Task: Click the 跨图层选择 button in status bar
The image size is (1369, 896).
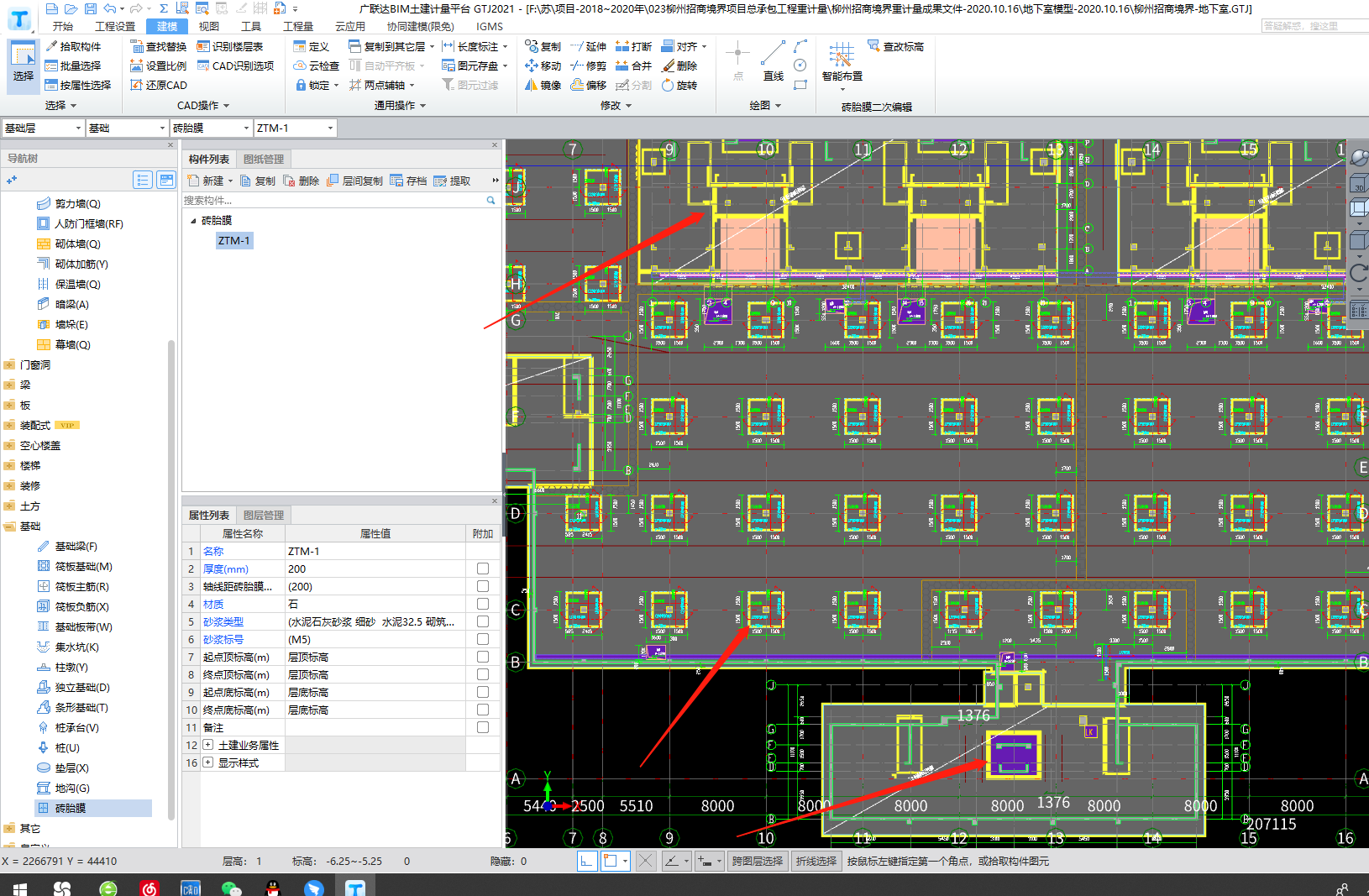Action: click(x=757, y=861)
